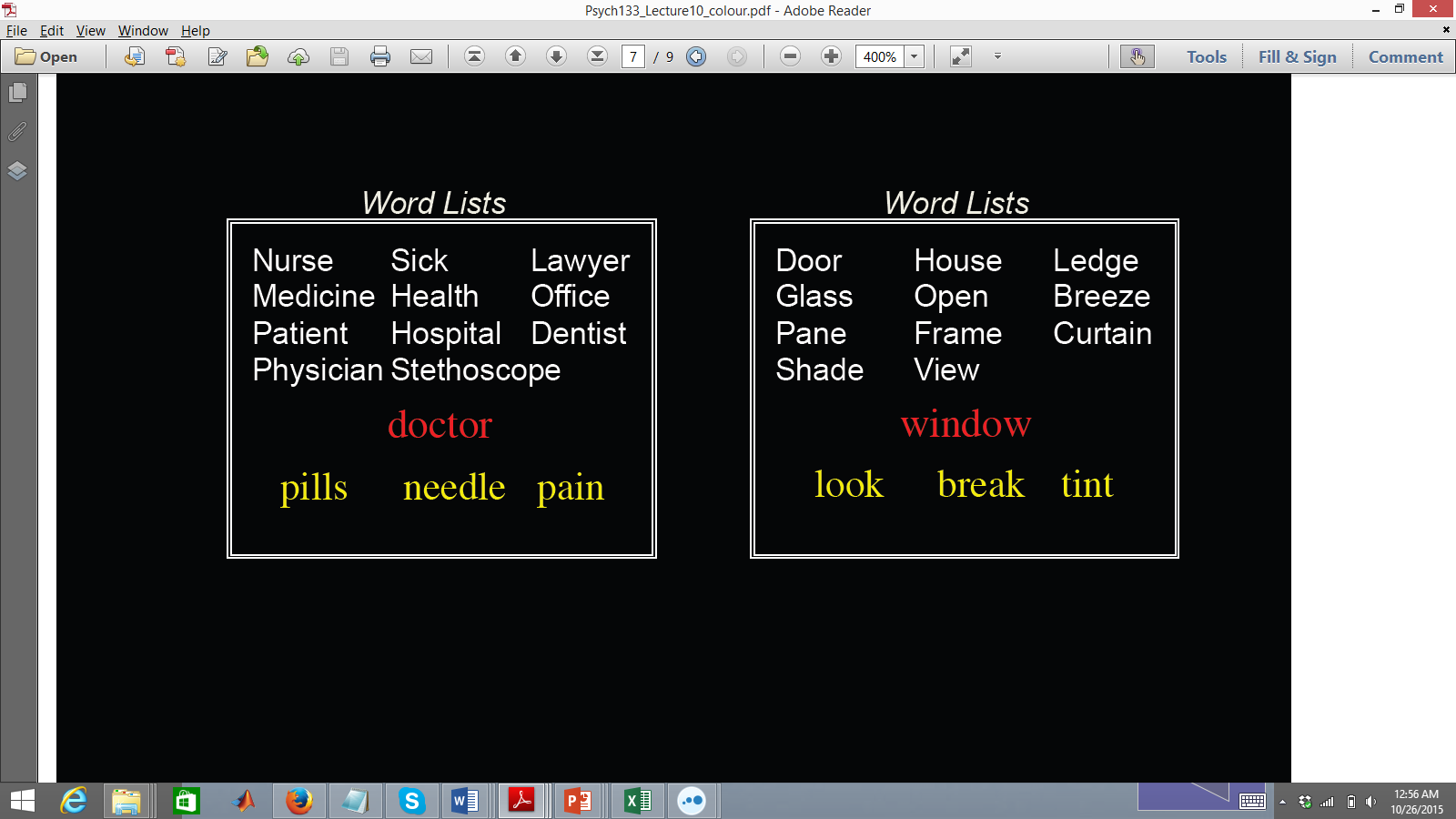This screenshot has height=819, width=1456.
Task: Open the Tools pane
Action: tap(1207, 56)
